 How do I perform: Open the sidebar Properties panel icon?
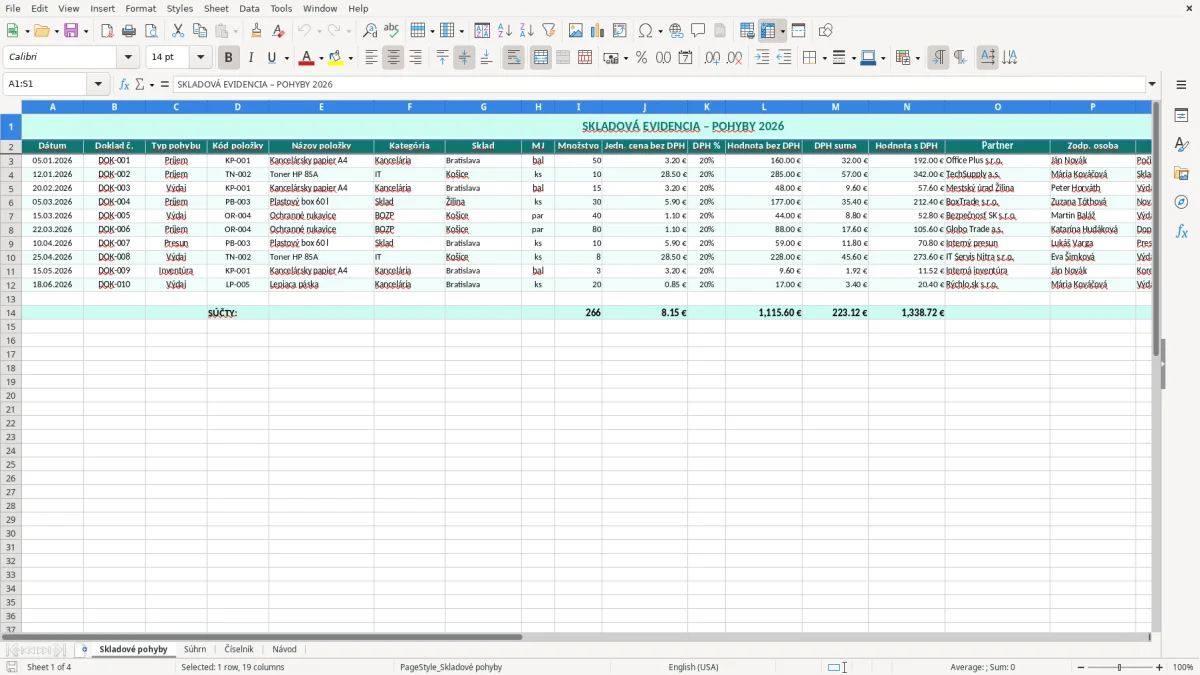tap(1181, 116)
